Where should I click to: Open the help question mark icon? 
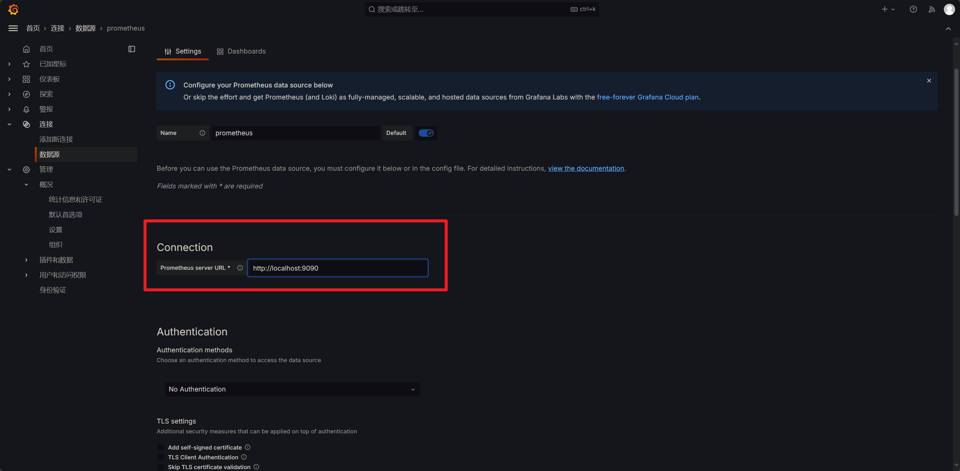pyautogui.click(x=913, y=9)
